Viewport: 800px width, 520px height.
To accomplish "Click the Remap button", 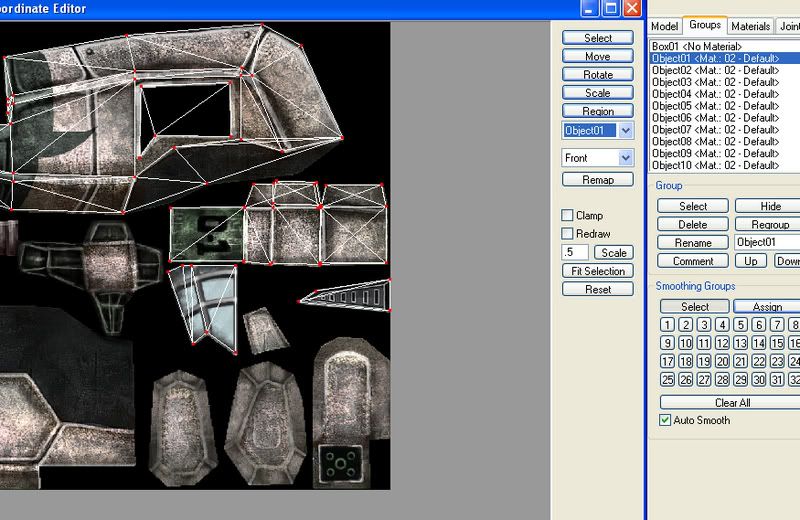I will point(597,180).
